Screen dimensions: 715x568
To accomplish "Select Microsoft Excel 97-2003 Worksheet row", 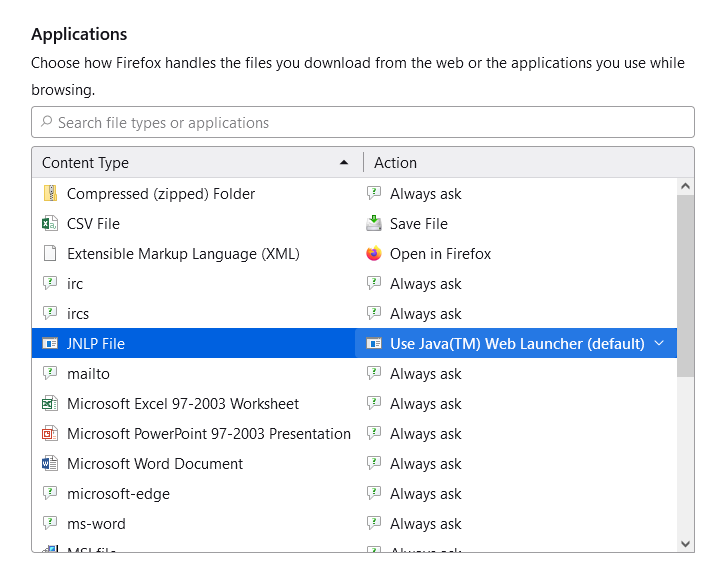I will click(x=354, y=403).
